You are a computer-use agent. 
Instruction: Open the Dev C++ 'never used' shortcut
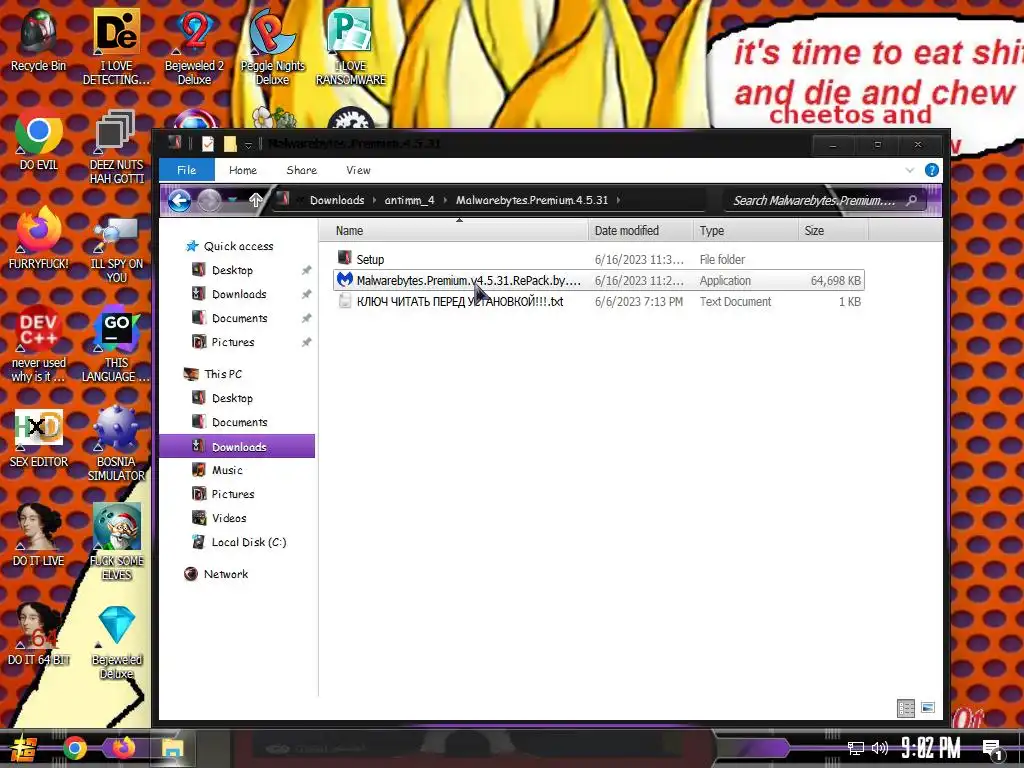[38, 343]
